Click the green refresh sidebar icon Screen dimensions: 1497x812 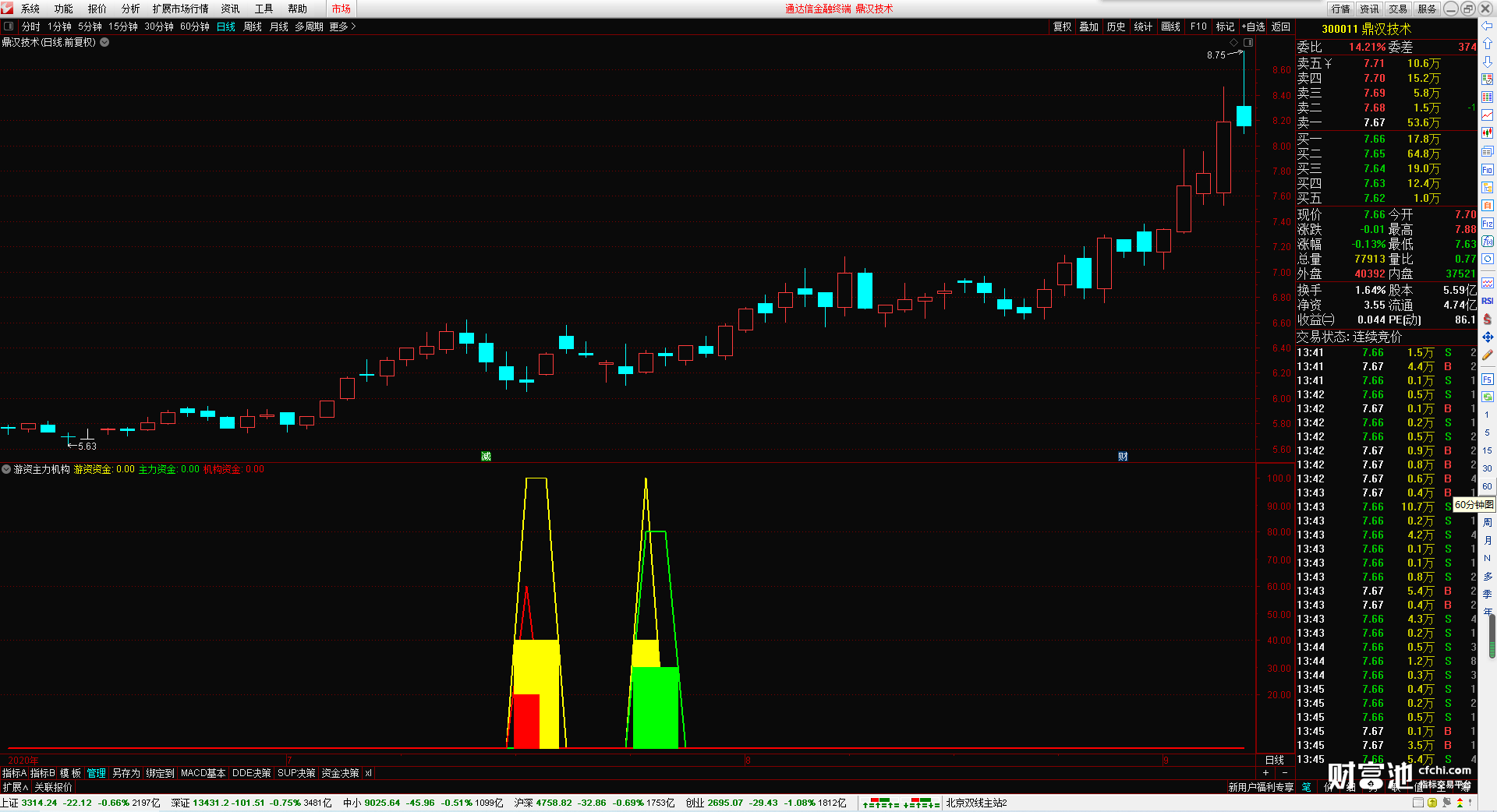(x=1488, y=397)
